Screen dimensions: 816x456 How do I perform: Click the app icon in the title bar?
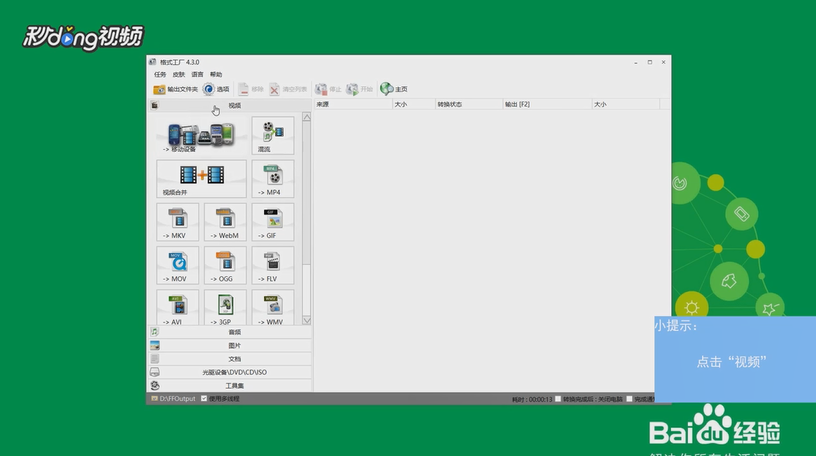(x=152, y=62)
